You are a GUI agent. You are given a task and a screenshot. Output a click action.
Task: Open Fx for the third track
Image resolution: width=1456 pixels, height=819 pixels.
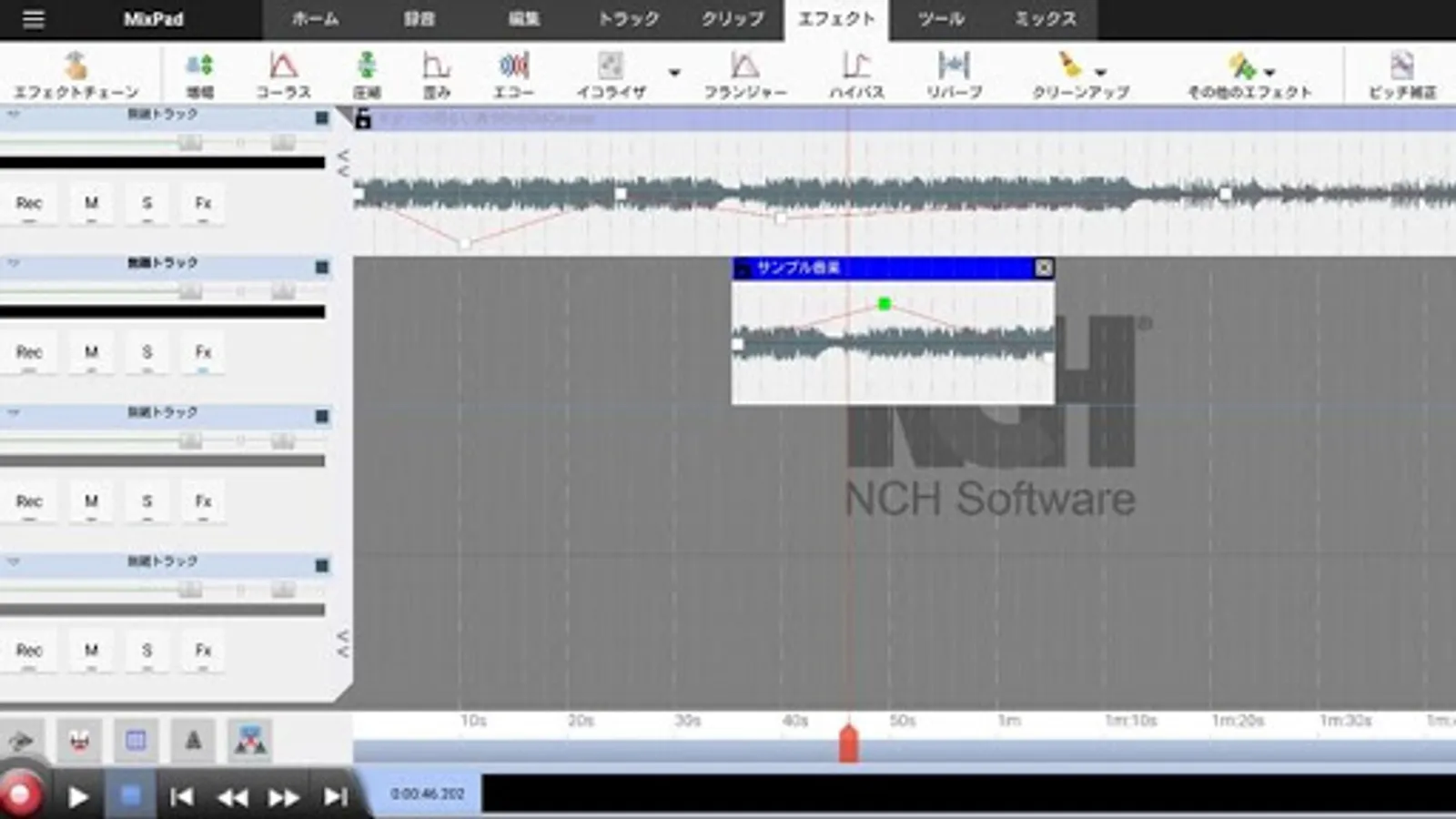203,502
